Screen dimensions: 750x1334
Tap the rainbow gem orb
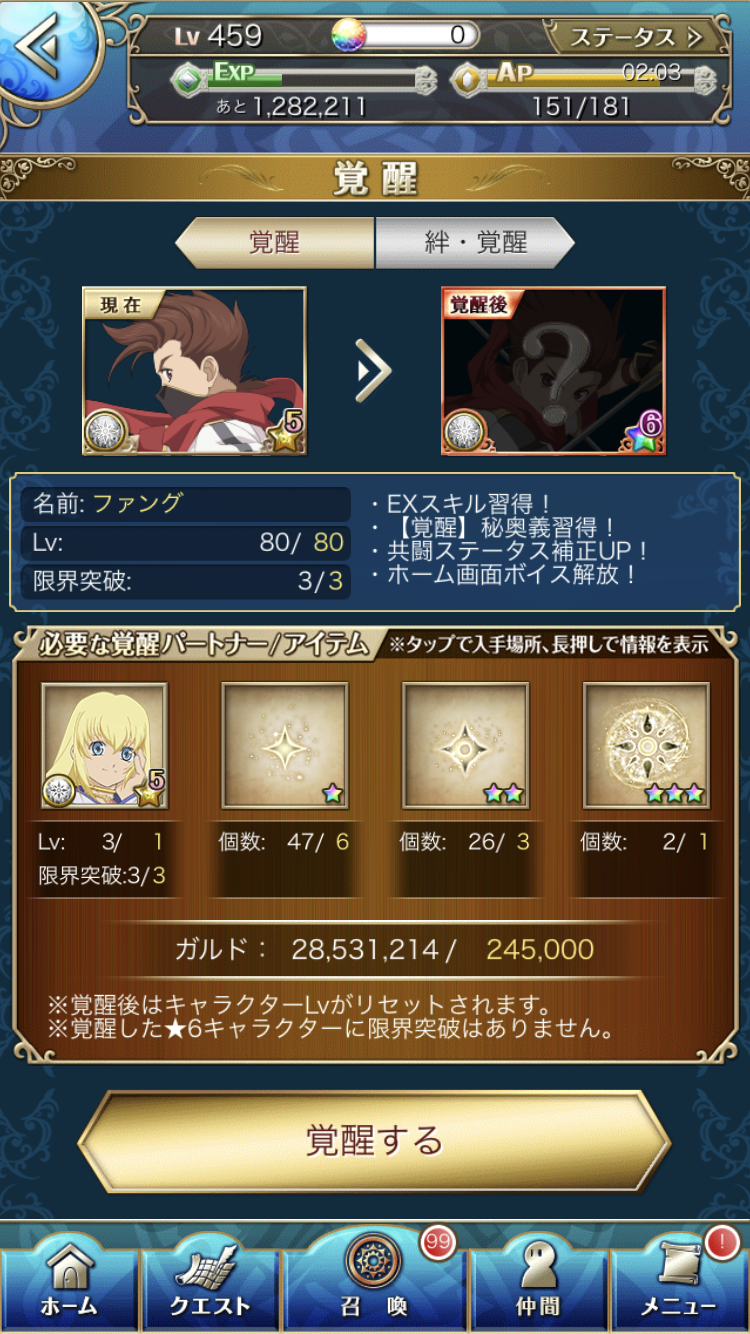(x=348, y=35)
